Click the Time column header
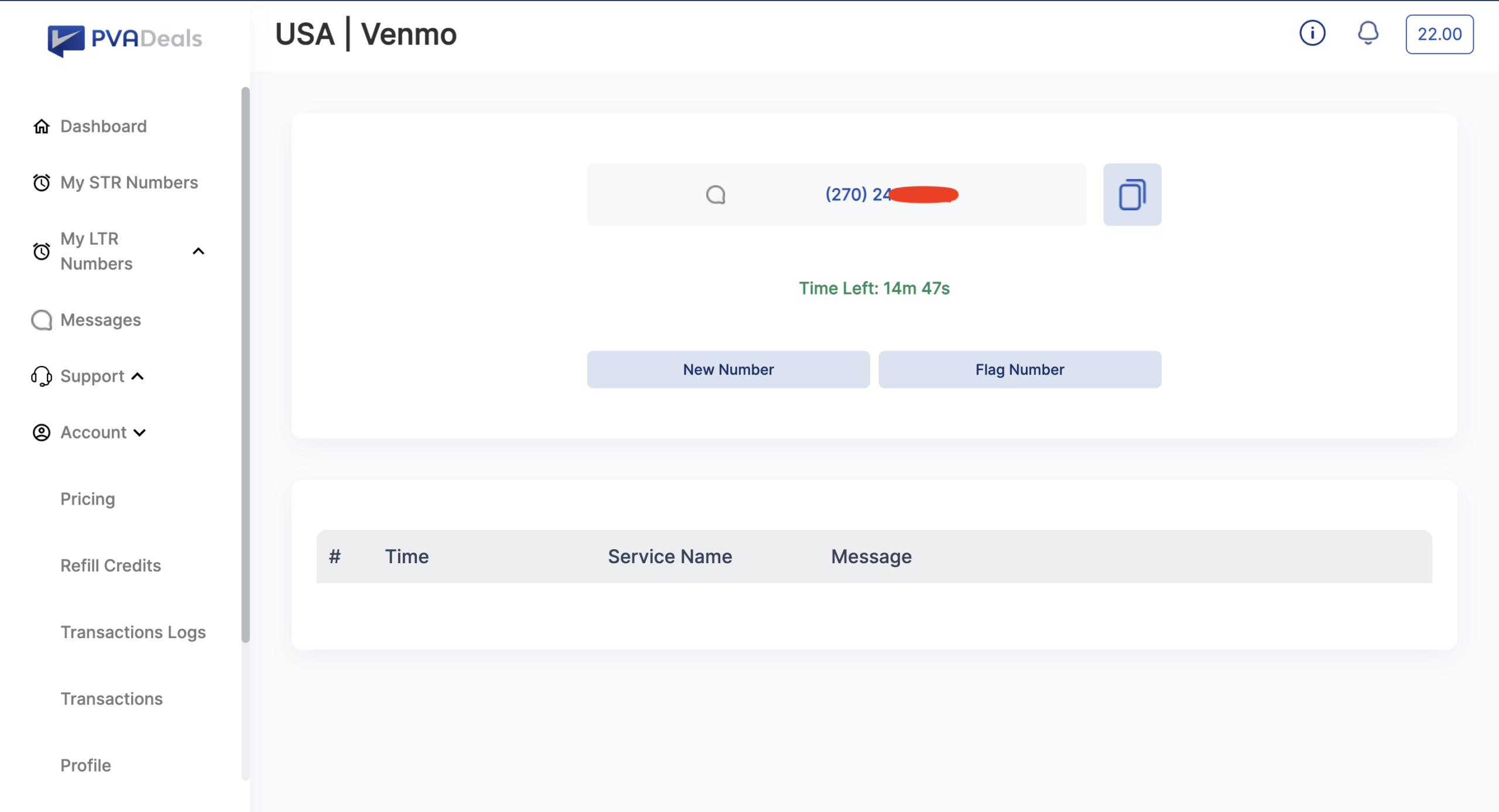The width and height of the screenshot is (1499, 812). click(406, 557)
